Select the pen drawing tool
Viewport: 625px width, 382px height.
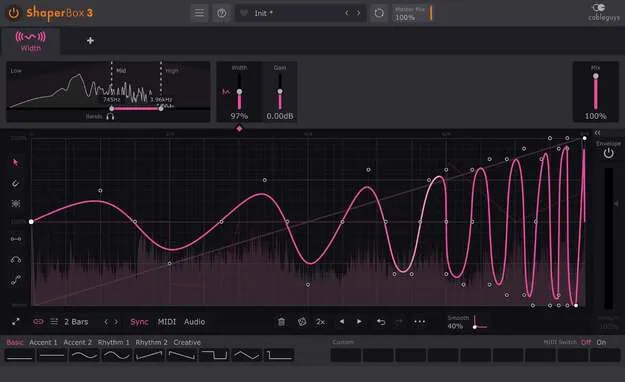pos(16,183)
